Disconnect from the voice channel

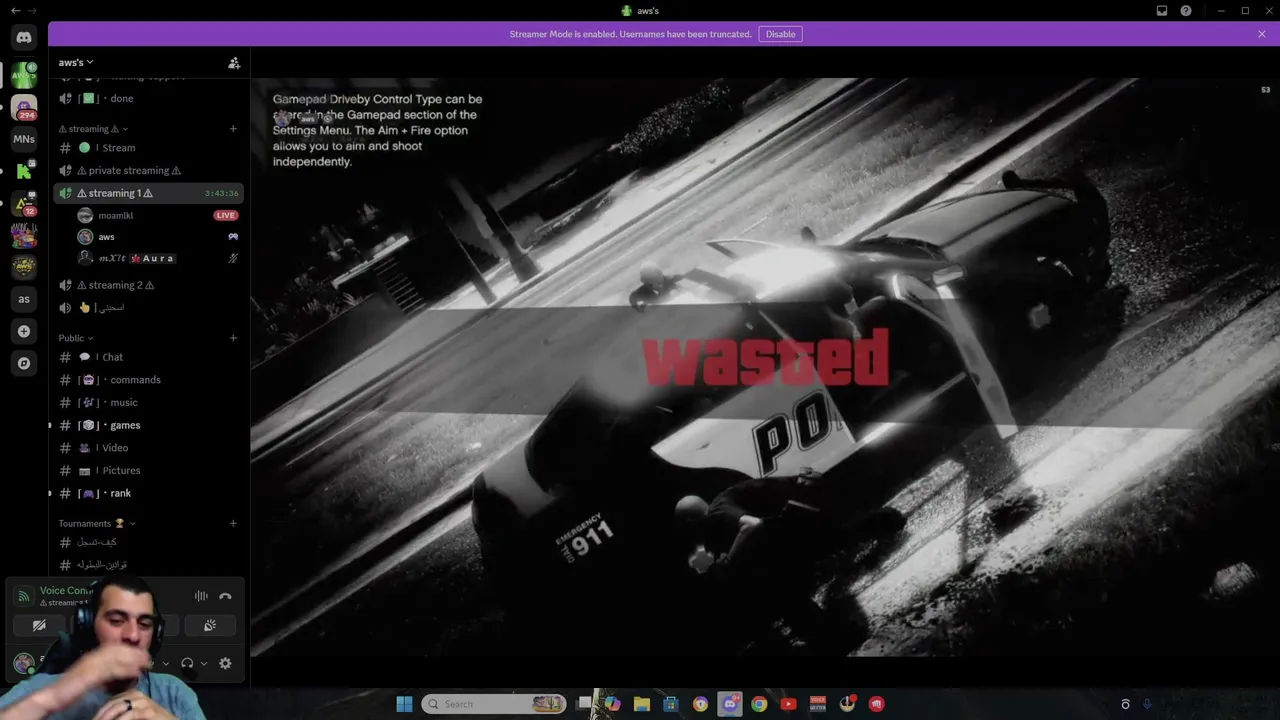click(x=225, y=596)
